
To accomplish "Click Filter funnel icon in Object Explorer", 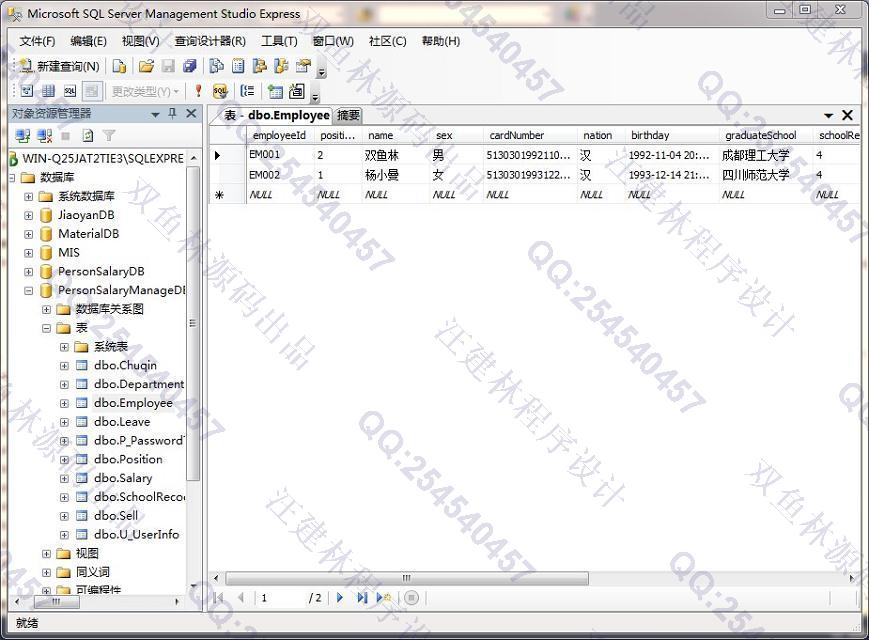I will (x=109, y=136).
